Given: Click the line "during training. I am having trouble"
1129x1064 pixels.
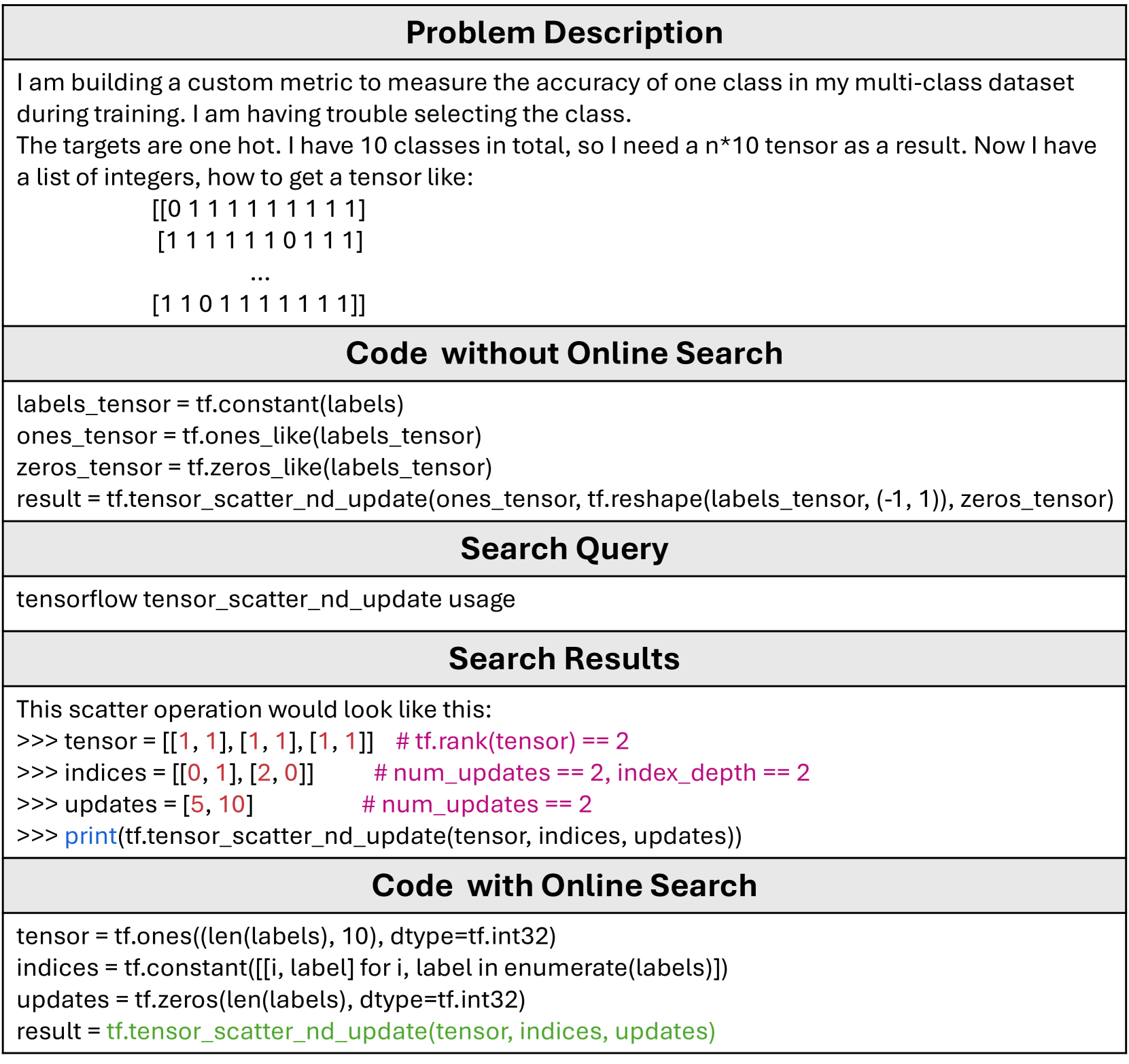Looking at the screenshot, I should pyautogui.click(x=324, y=114).
